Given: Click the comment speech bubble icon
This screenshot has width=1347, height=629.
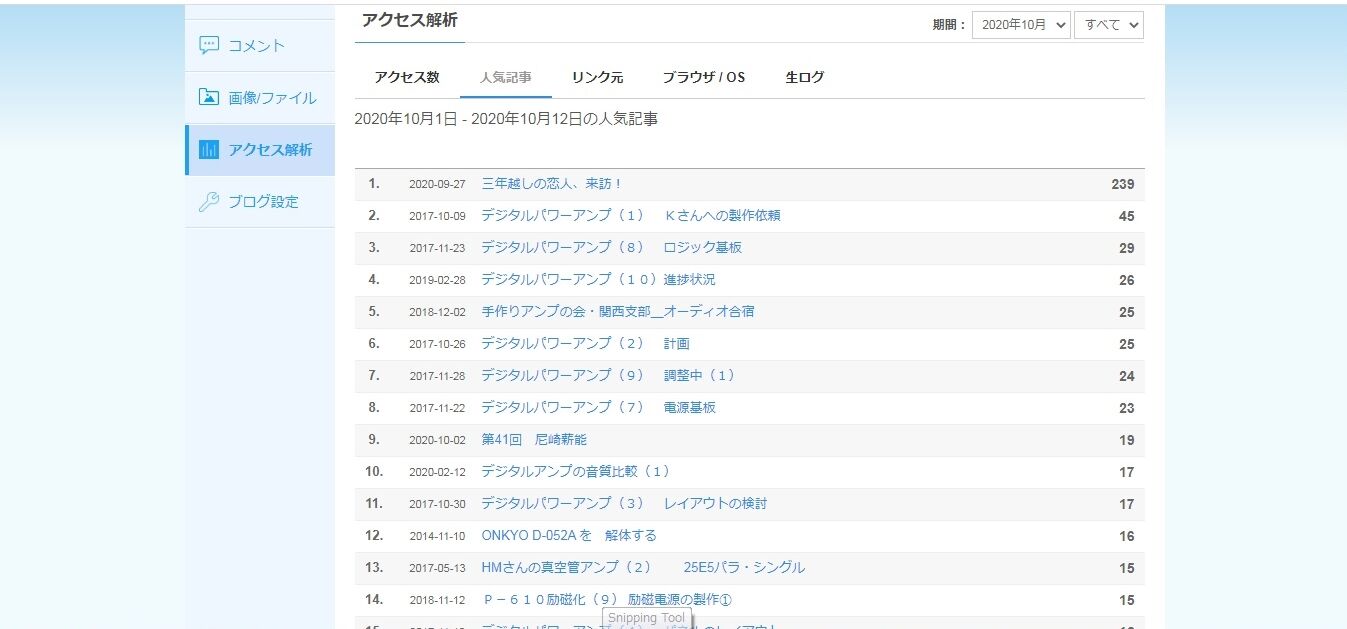Looking at the screenshot, I should pyautogui.click(x=209, y=45).
